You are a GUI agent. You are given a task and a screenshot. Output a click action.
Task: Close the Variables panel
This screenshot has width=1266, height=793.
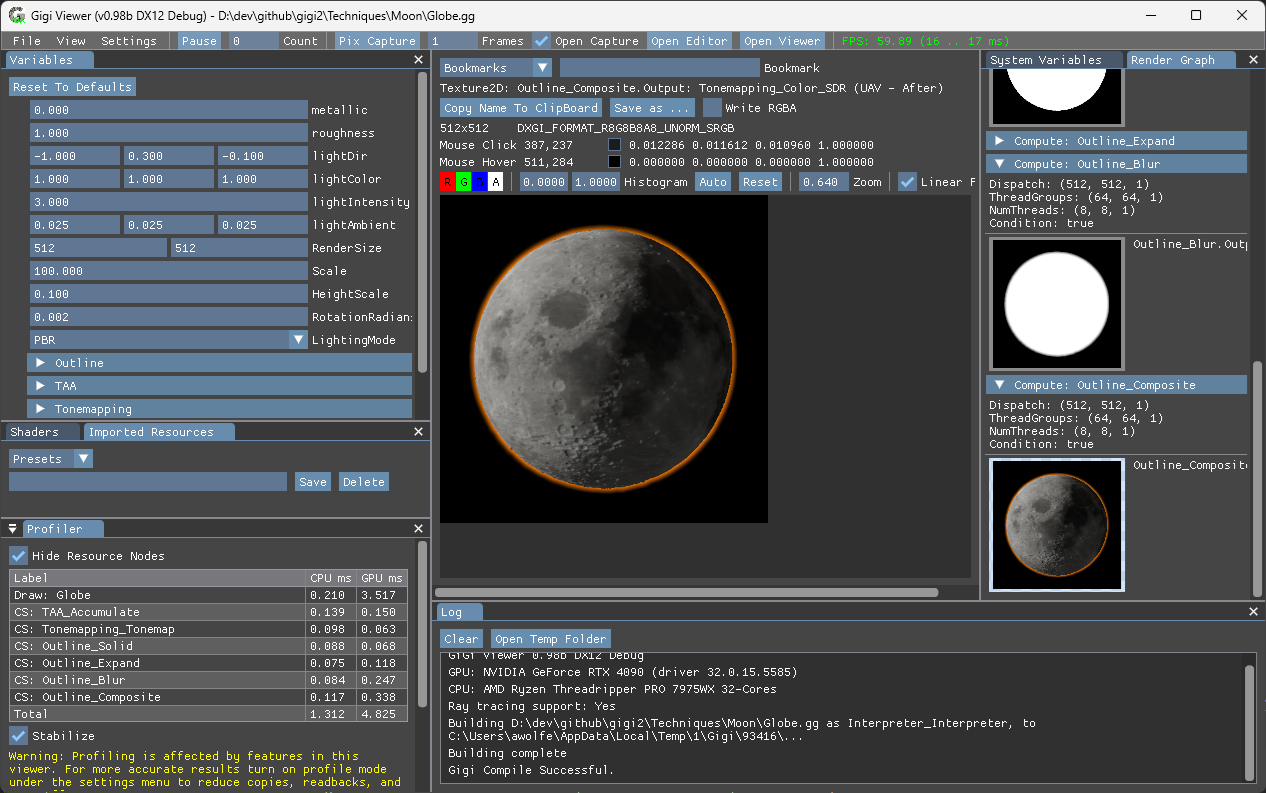tap(418, 58)
